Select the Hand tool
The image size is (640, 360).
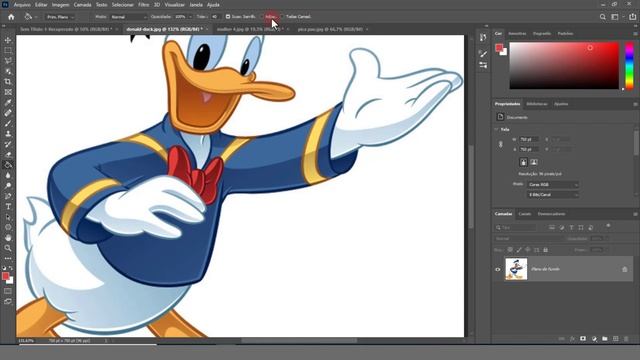point(8,238)
